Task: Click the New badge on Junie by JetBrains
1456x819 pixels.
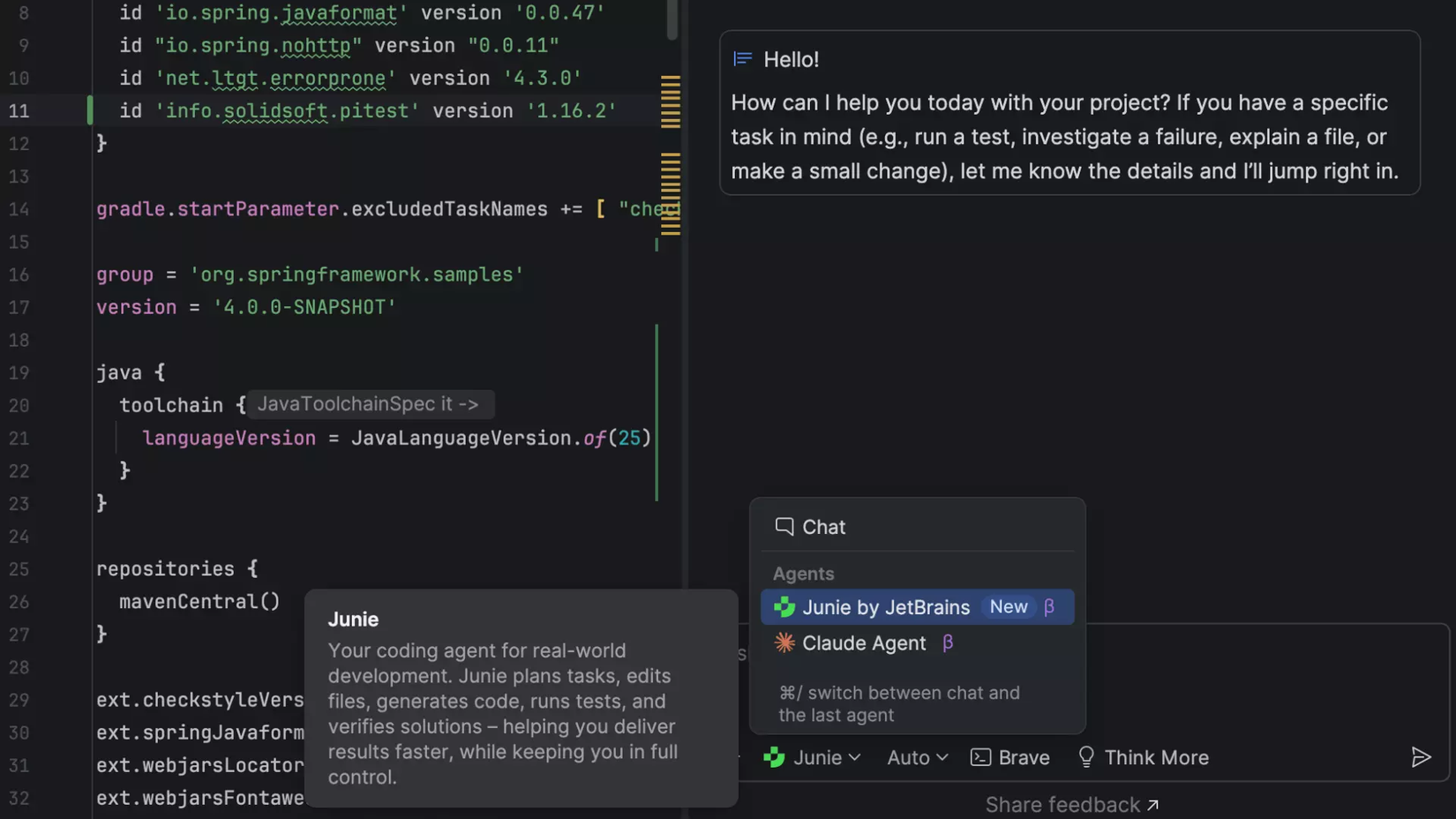Action: point(1008,606)
